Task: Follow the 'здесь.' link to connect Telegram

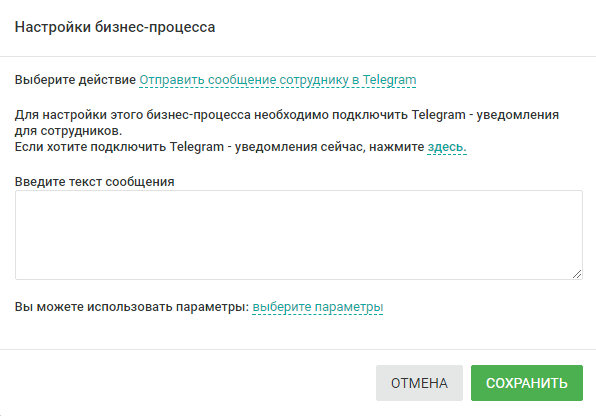Action: click(x=447, y=147)
